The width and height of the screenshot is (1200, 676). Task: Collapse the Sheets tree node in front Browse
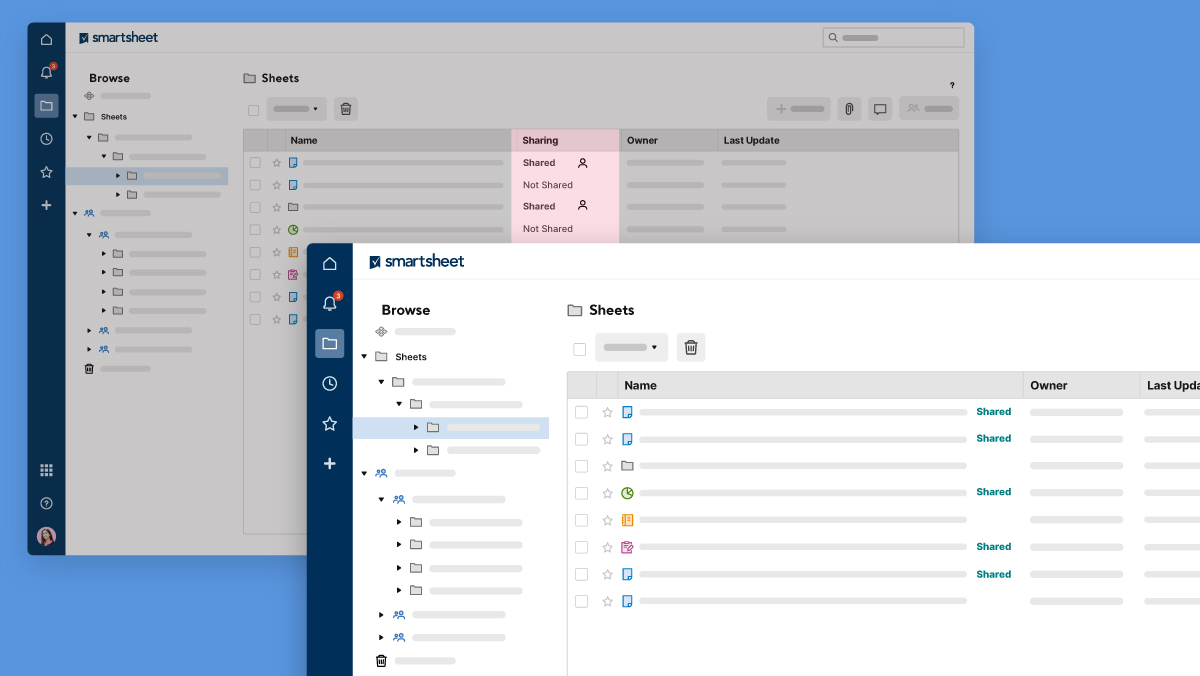(365, 357)
